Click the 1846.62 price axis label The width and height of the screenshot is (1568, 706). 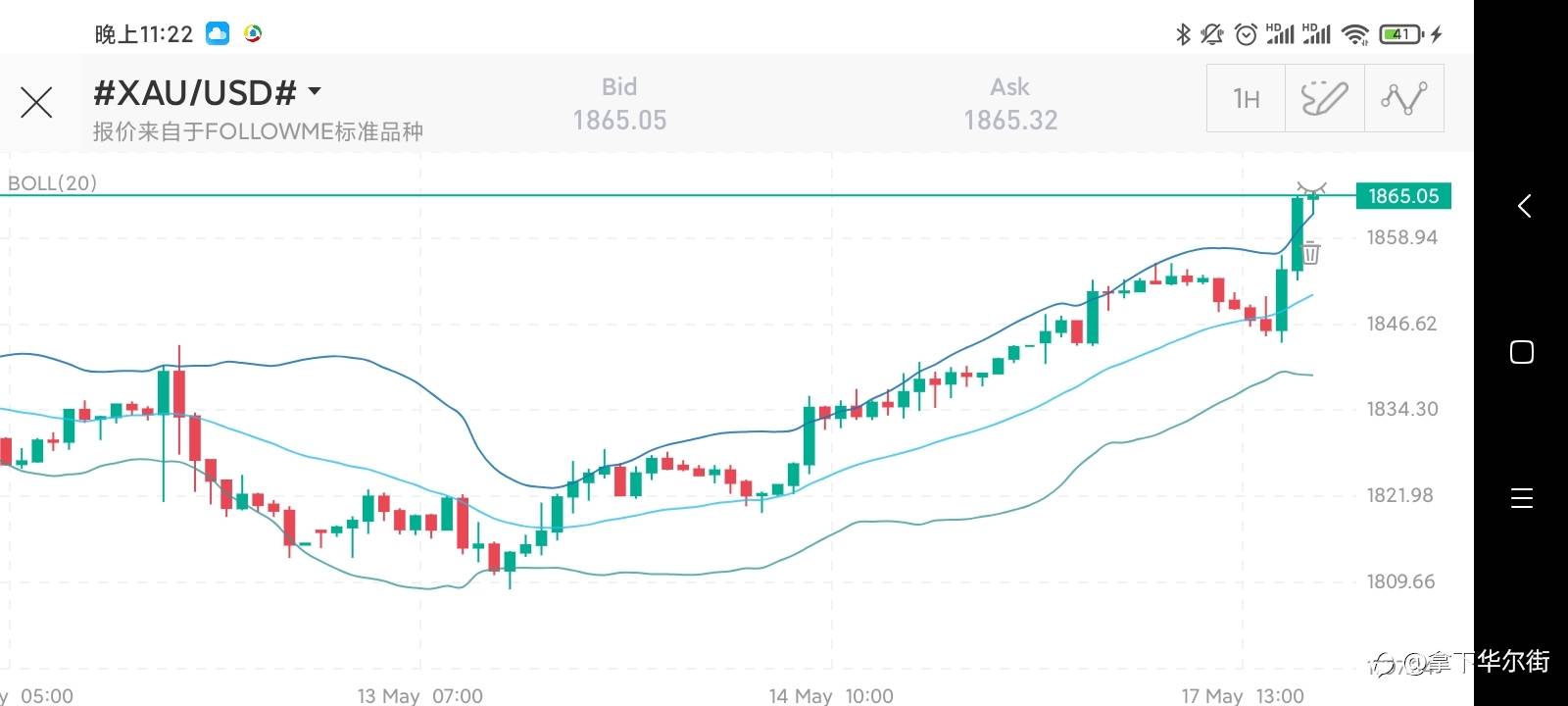tap(1401, 324)
